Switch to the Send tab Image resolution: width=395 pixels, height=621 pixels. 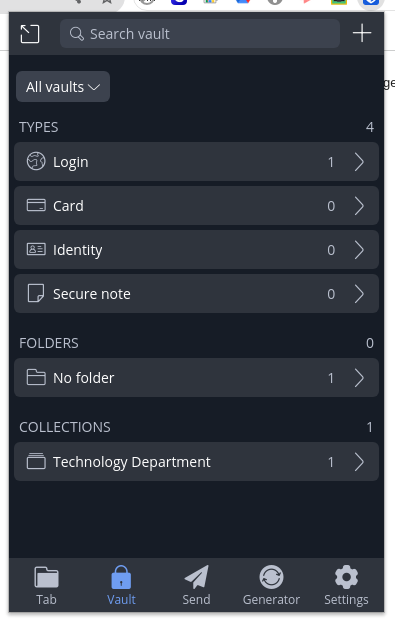(x=197, y=585)
